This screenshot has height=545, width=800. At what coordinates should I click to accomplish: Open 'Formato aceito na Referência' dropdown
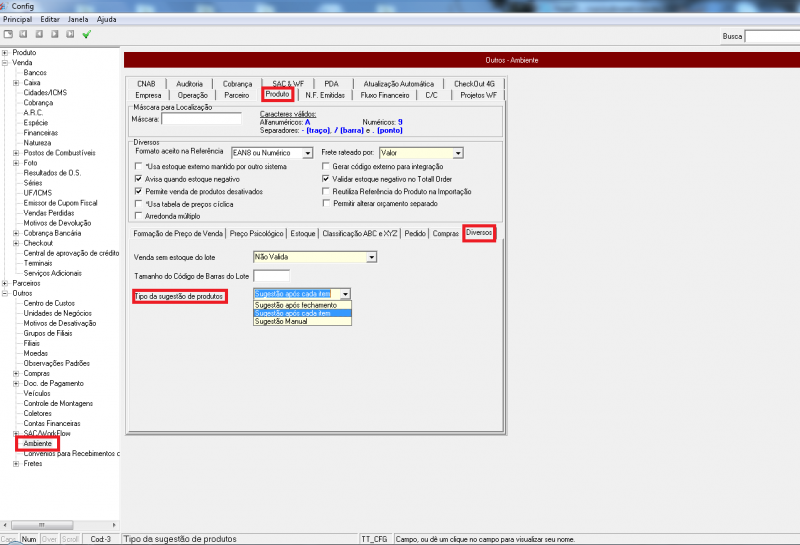point(308,152)
